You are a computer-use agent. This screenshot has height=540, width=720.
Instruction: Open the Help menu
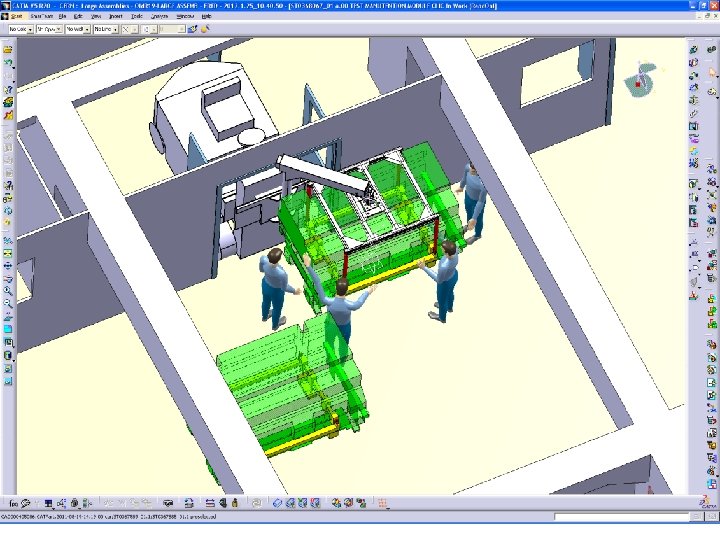click(207, 16)
